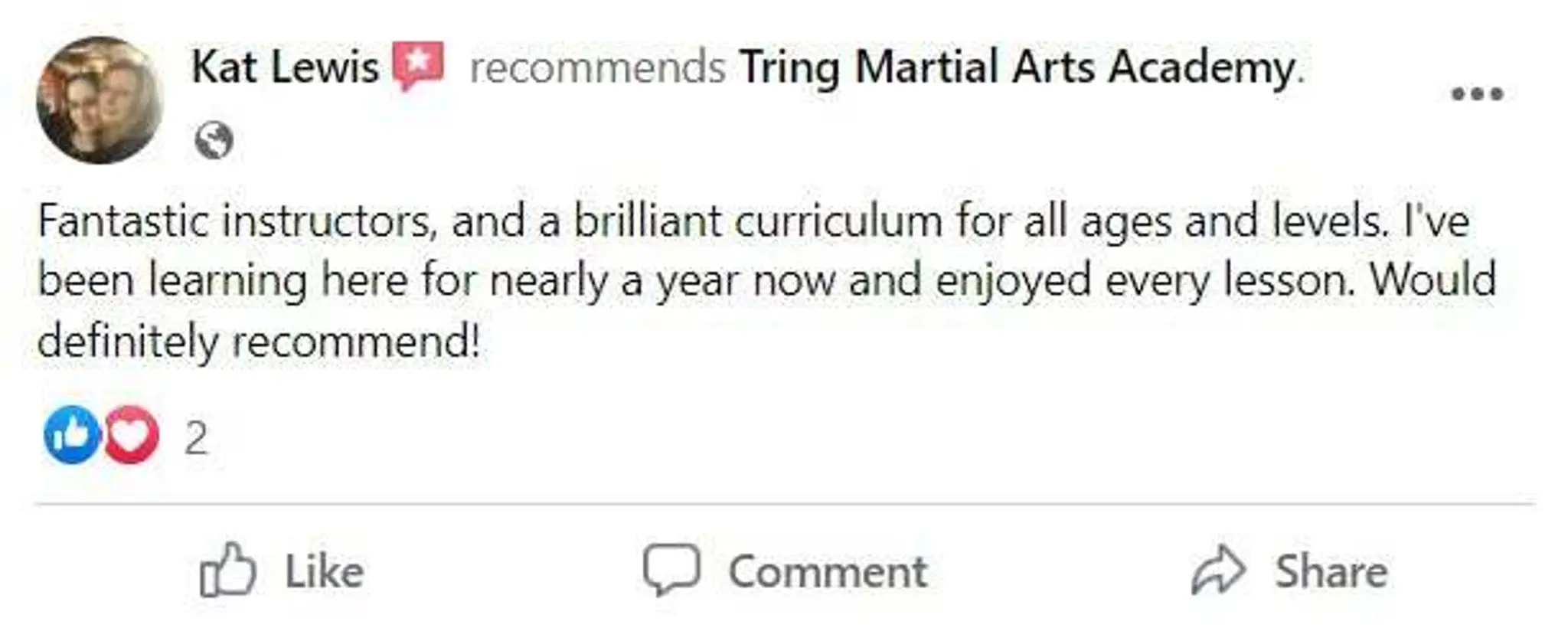Click the globe public privacy icon

click(x=216, y=140)
